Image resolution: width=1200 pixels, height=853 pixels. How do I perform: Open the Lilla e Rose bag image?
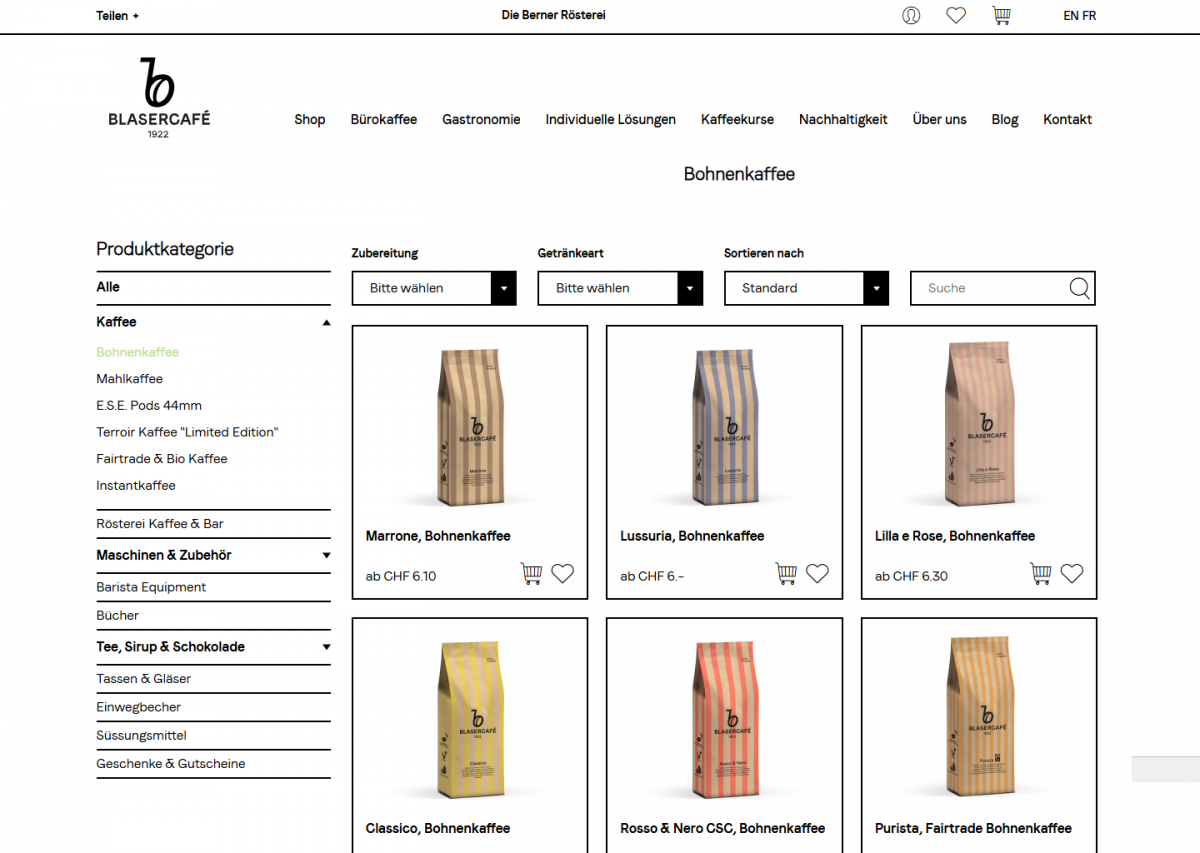tap(979, 425)
